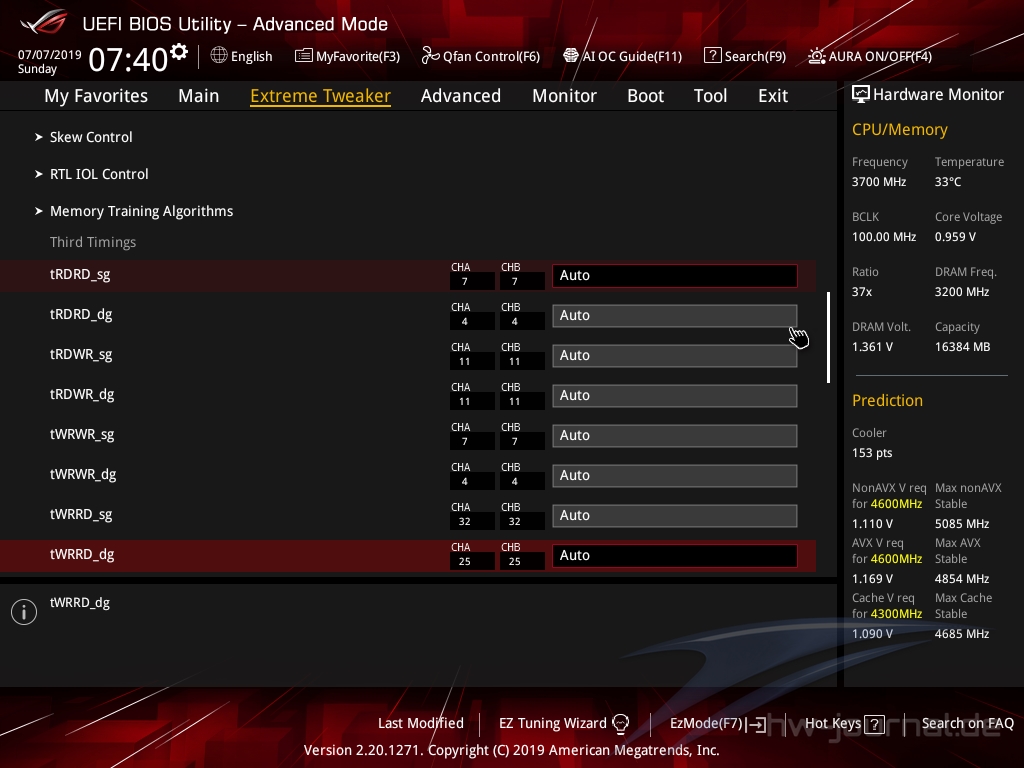Click the tRDWR_dg Auto field
This screenshot has height=768, width=1024.
pyautogui.click(x=675, y=395)
